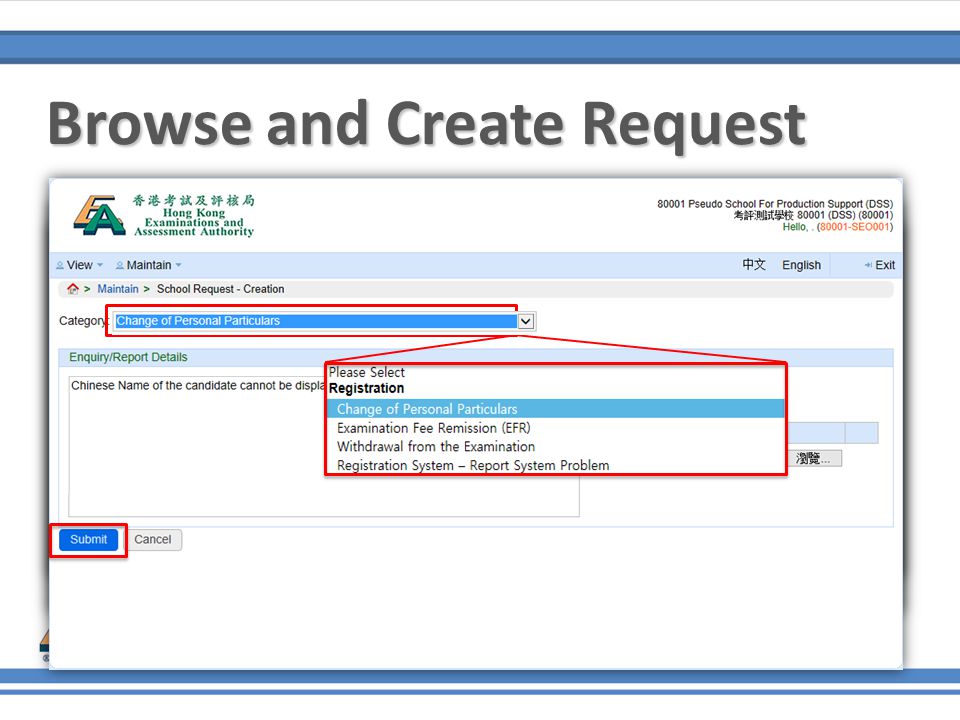The width and height of the screenshot is (960, 720).
Task: Click Exit to log out
Action: coord(885,265)
